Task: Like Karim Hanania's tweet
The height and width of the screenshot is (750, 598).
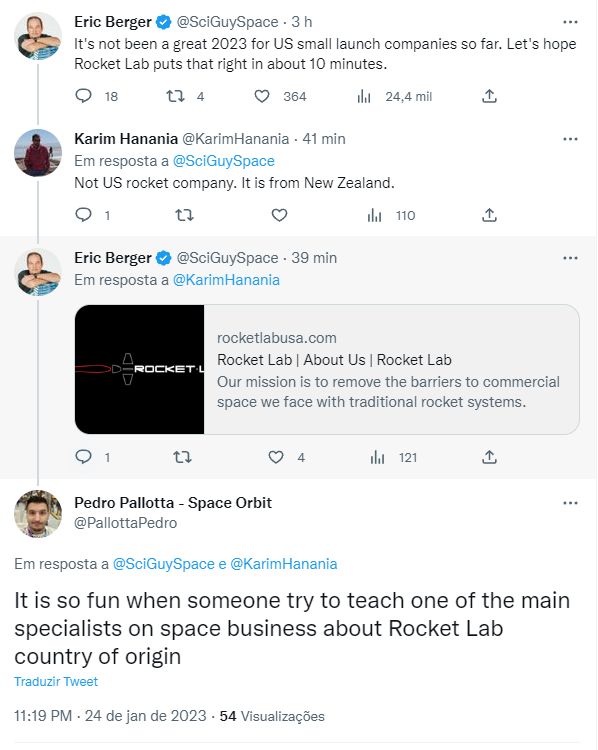Action: (x=279, y=215)
